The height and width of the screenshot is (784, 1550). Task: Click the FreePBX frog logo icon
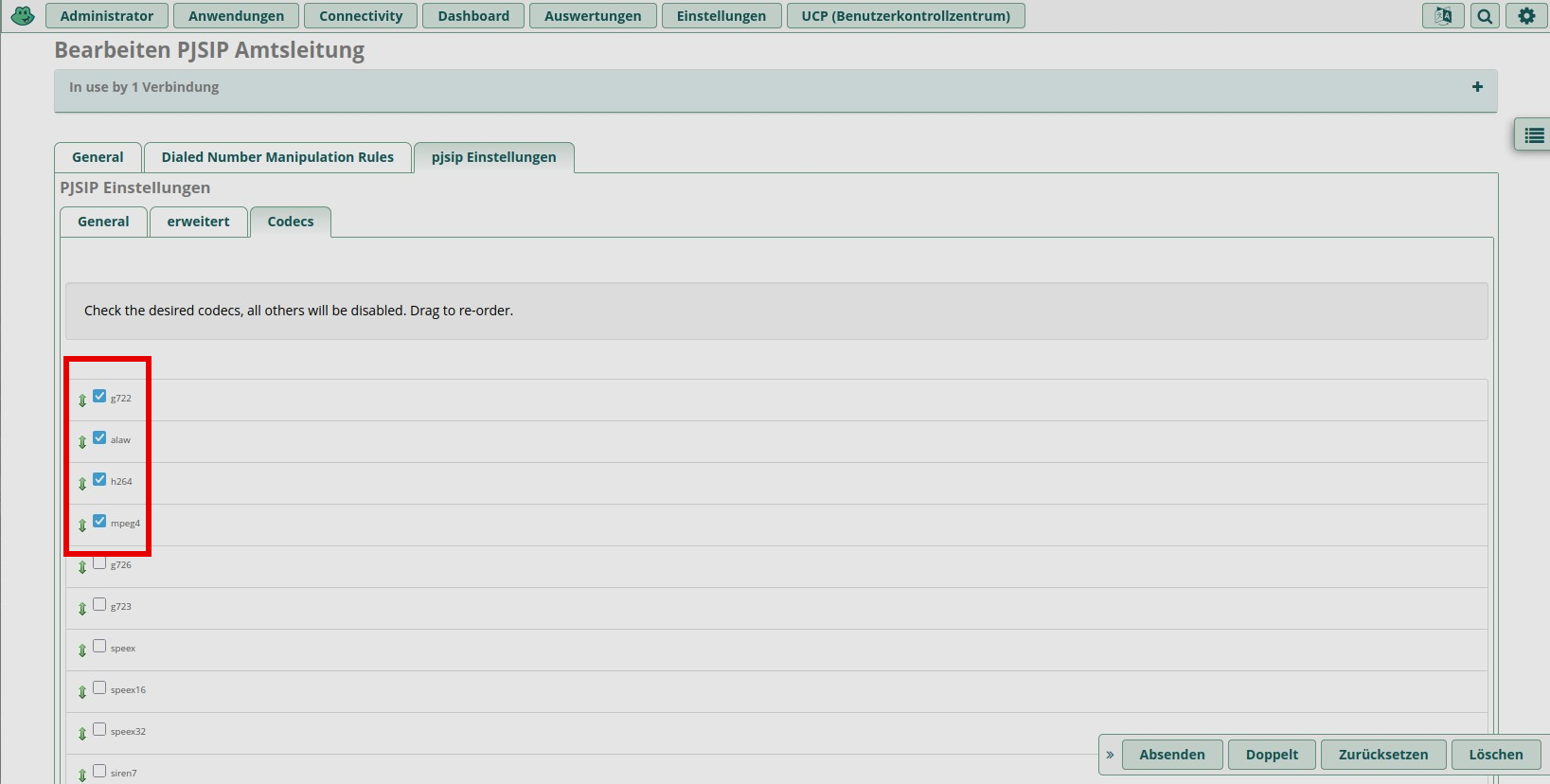(23, 16)
